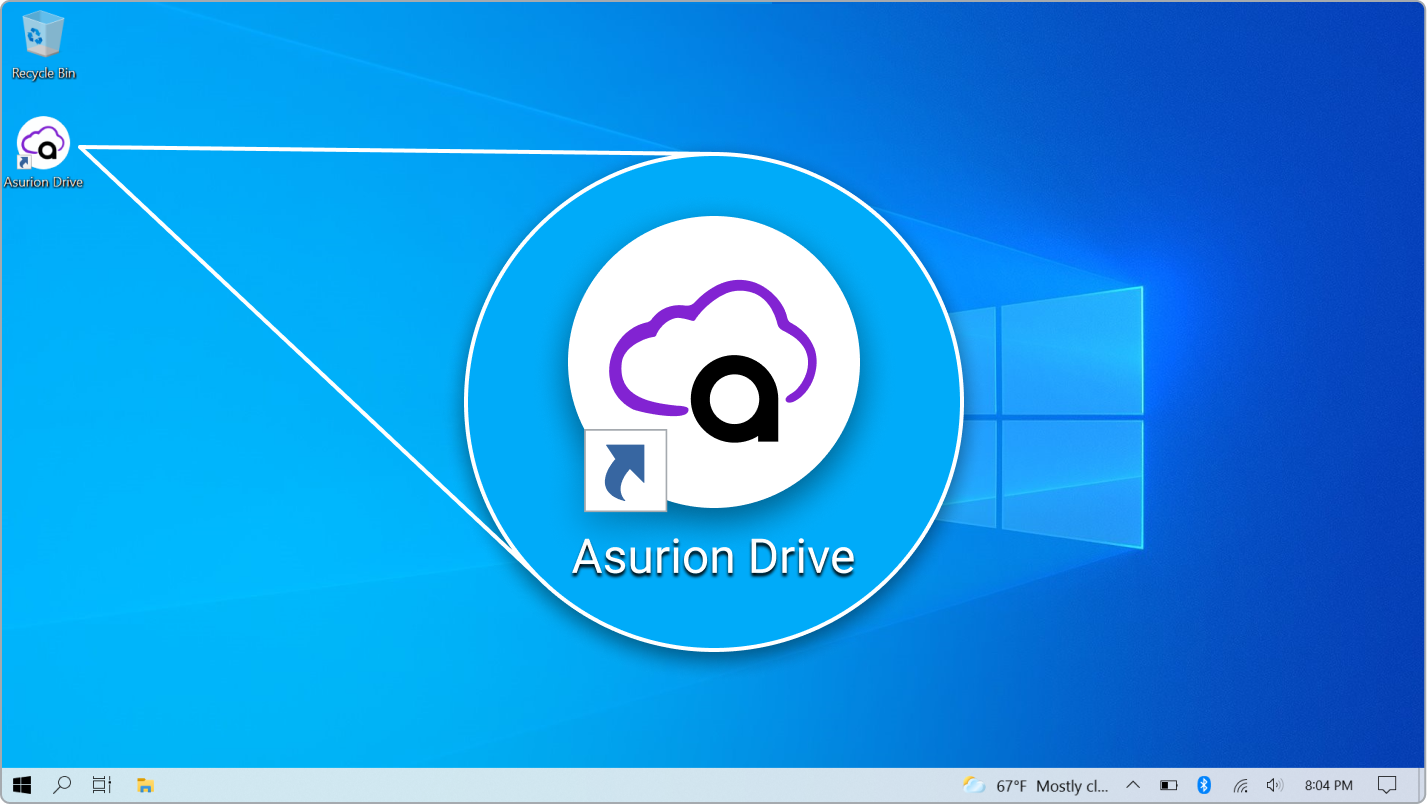Viewport: 1427px width, 804px height.
Task: Open Bluetooth tray icon
Action: [1204, 785]
